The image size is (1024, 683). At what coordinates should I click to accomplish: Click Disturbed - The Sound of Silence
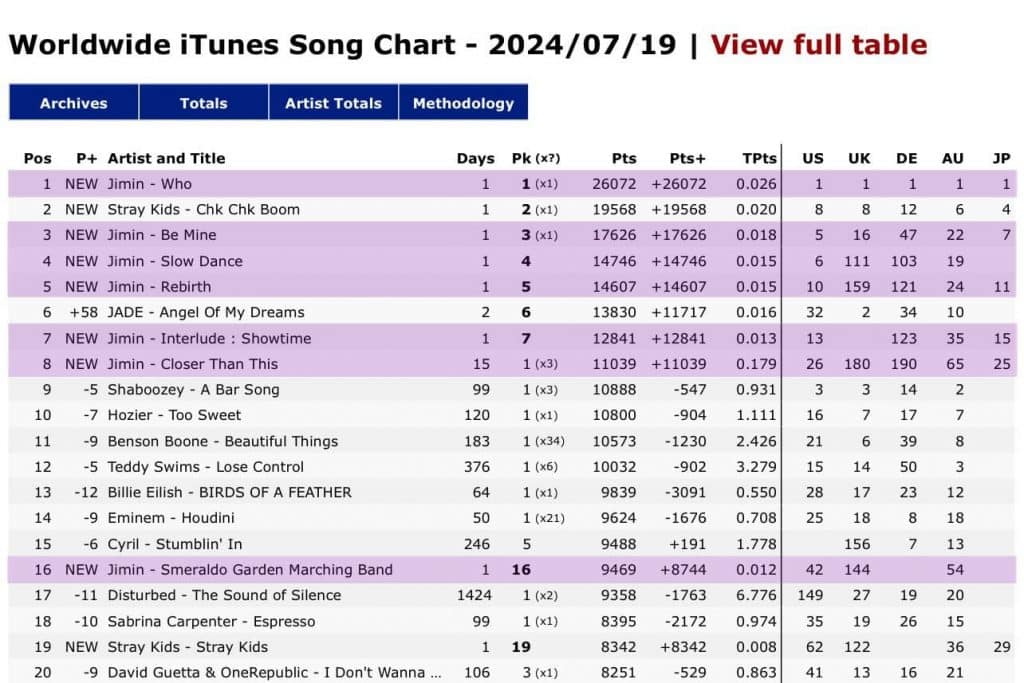pos(224,595)
